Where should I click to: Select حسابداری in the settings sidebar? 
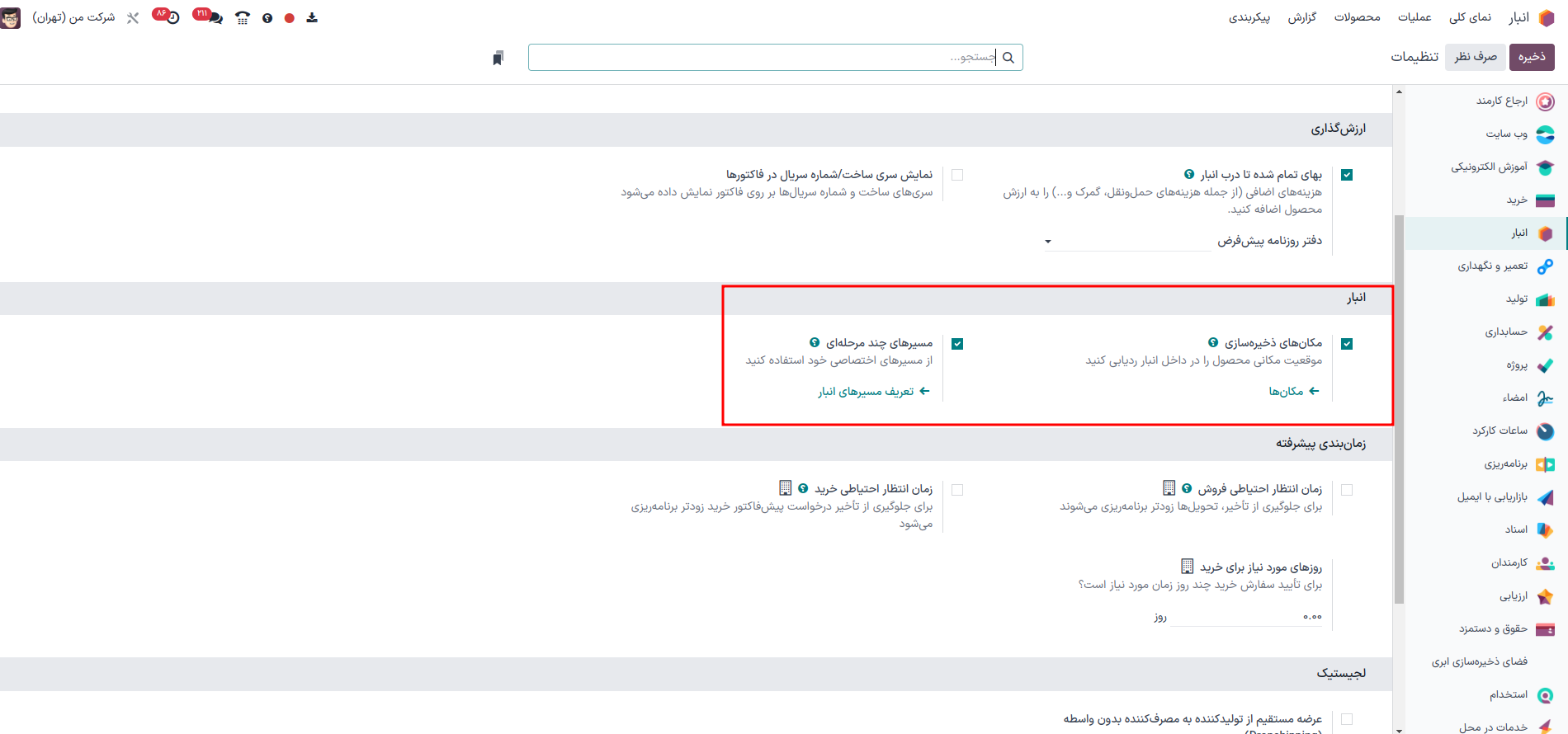point(1506,332)
